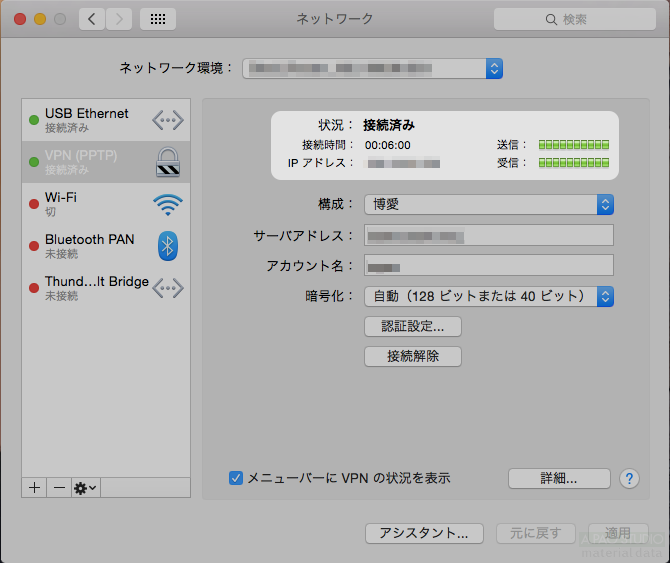This screenshot has width=670, height=563.
Task: Open 詳細... advanced settings
Action: click(x=559, y=478)
